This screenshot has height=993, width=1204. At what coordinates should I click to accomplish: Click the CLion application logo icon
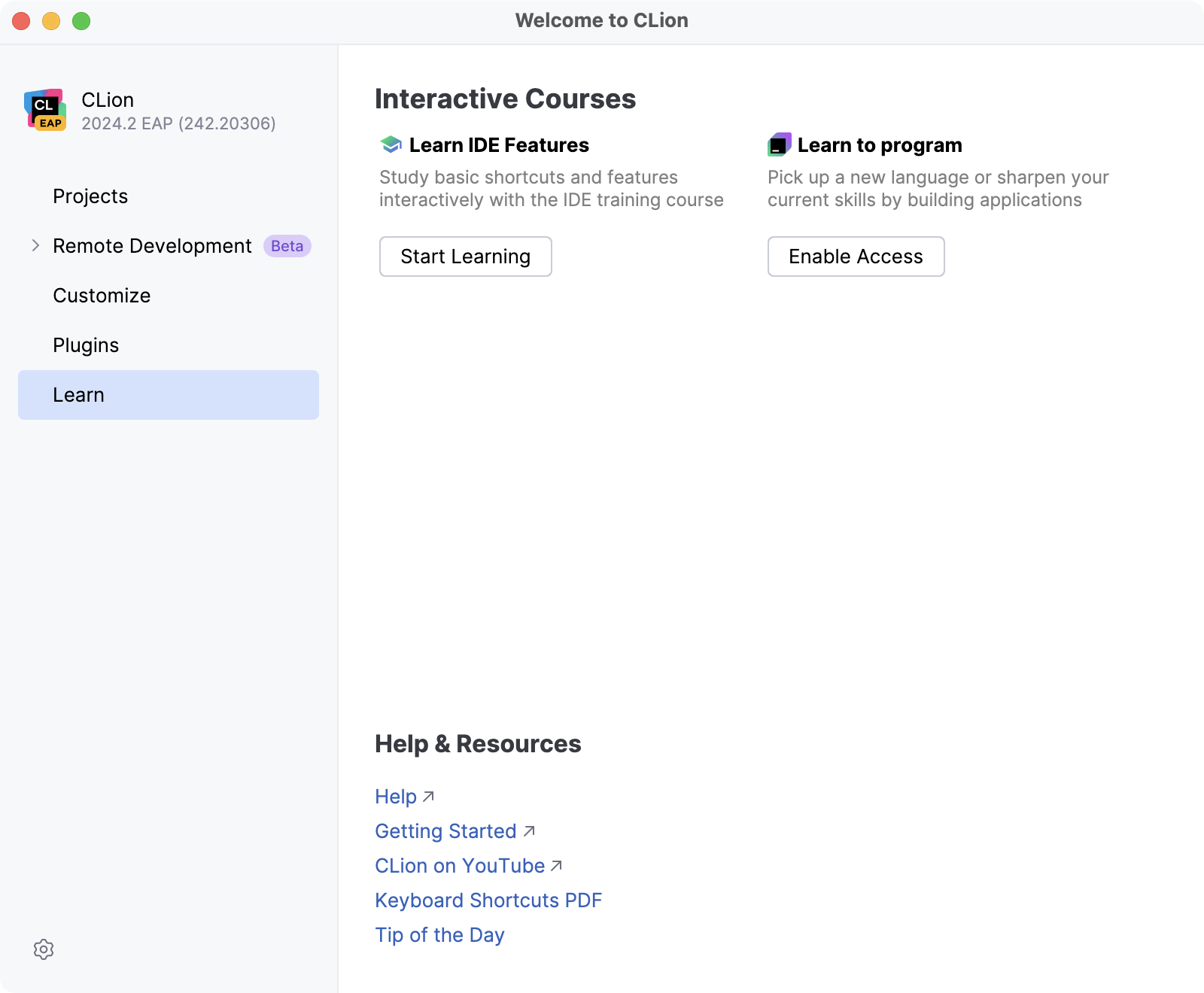(x=45, y=110)
